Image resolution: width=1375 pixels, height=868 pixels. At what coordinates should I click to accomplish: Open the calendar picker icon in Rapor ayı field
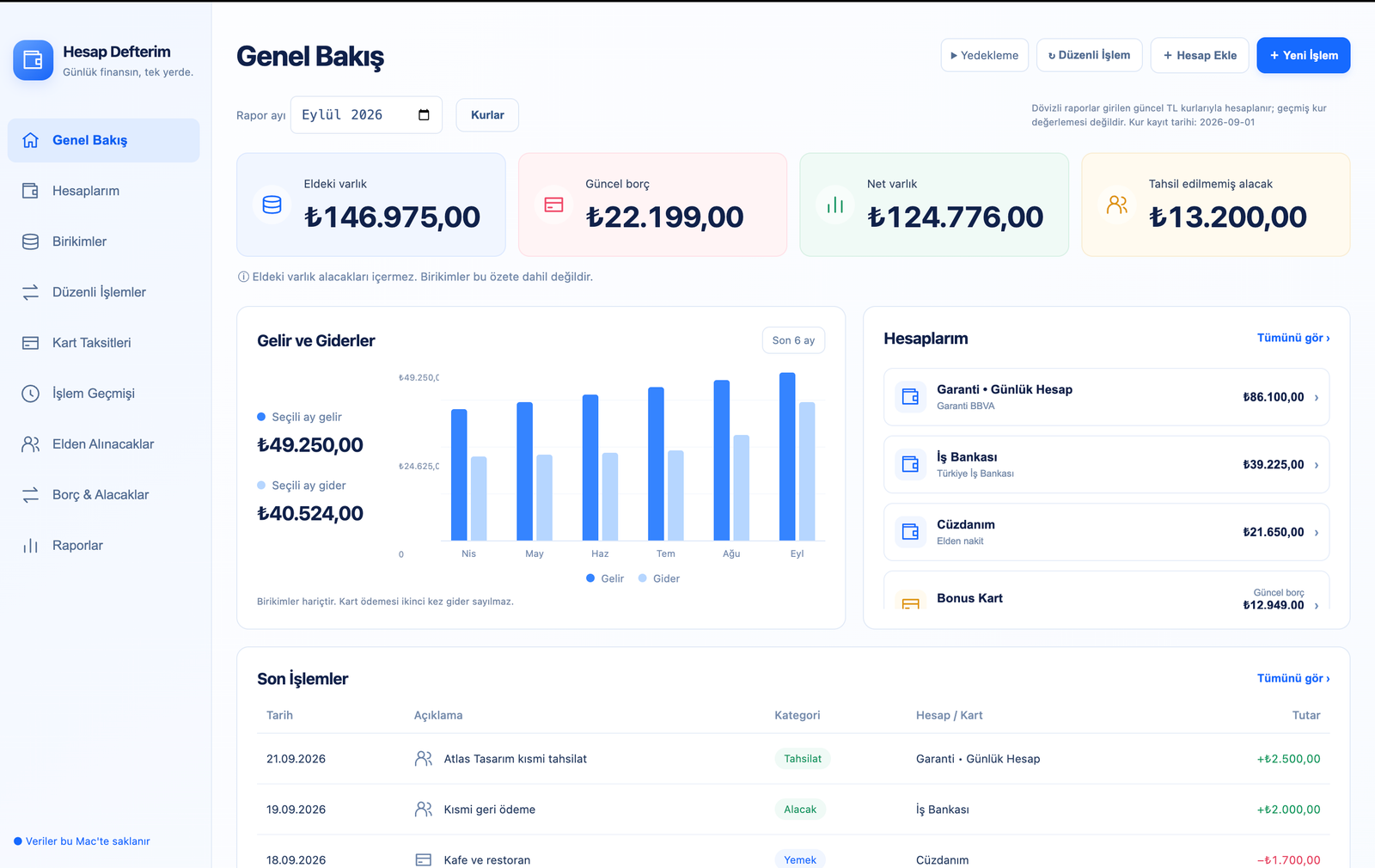[424, 115]
